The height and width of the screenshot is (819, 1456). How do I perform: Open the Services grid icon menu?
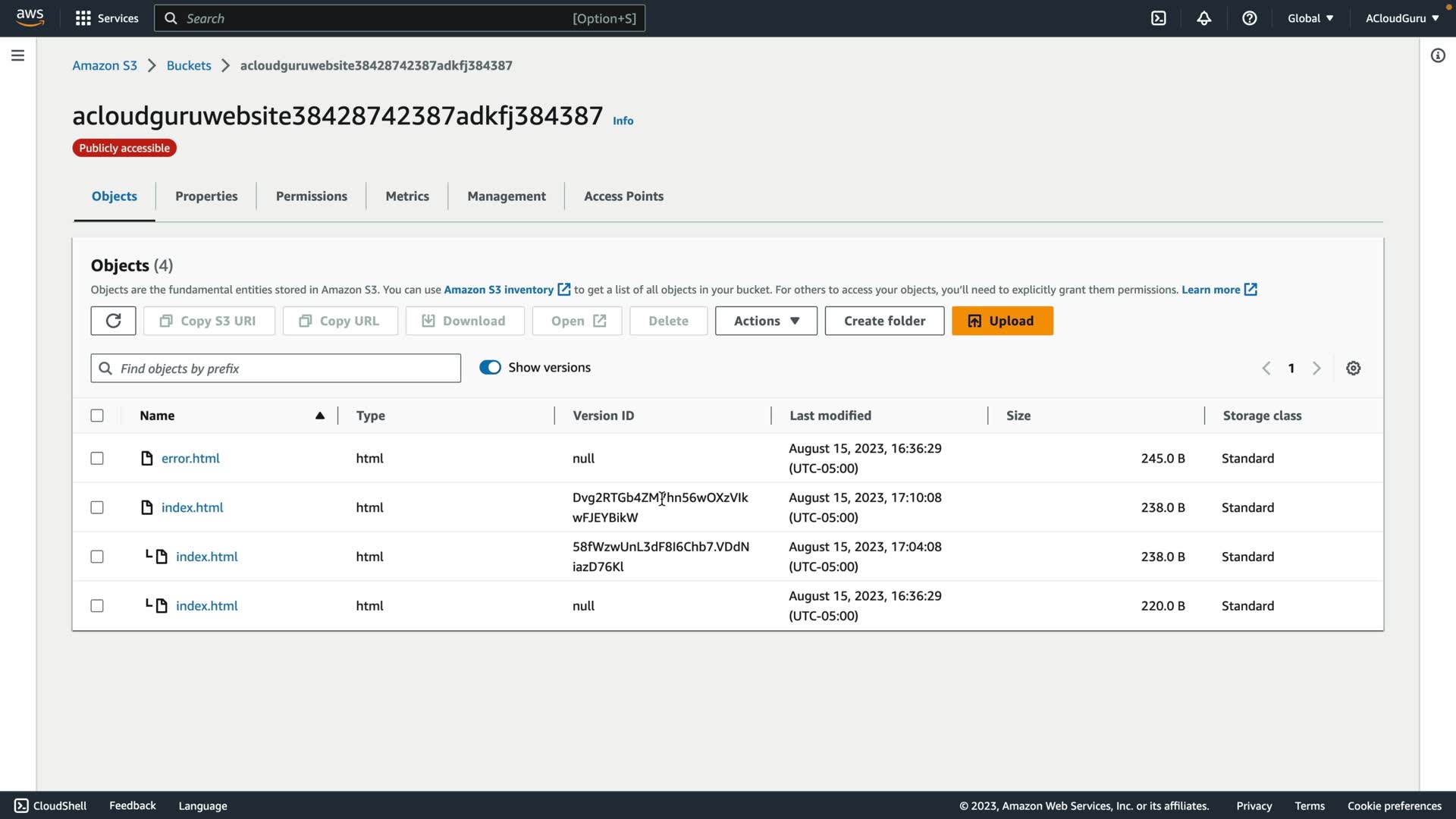(x=83, y=18)
